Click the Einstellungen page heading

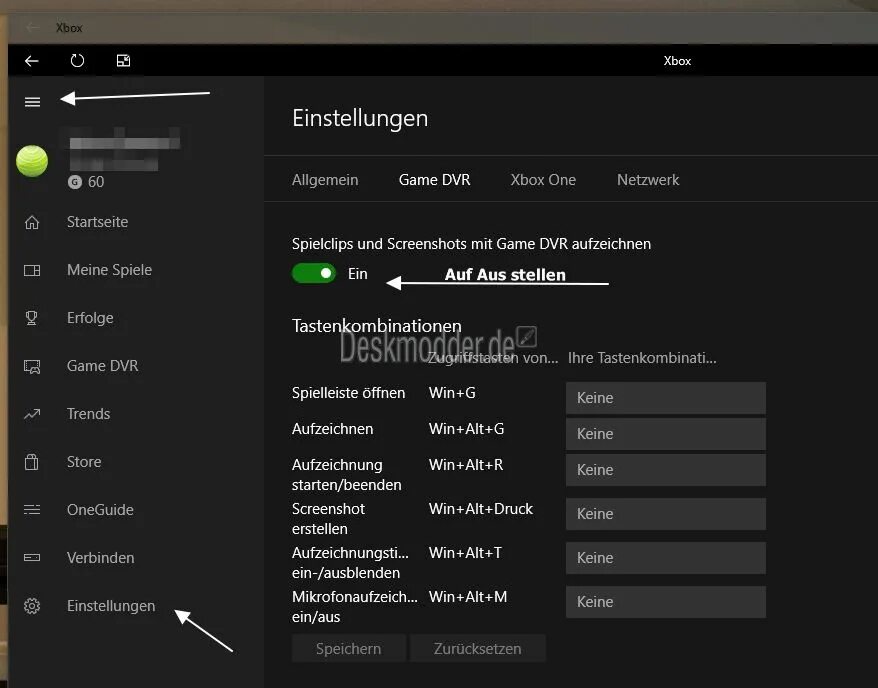pos(360,118)
